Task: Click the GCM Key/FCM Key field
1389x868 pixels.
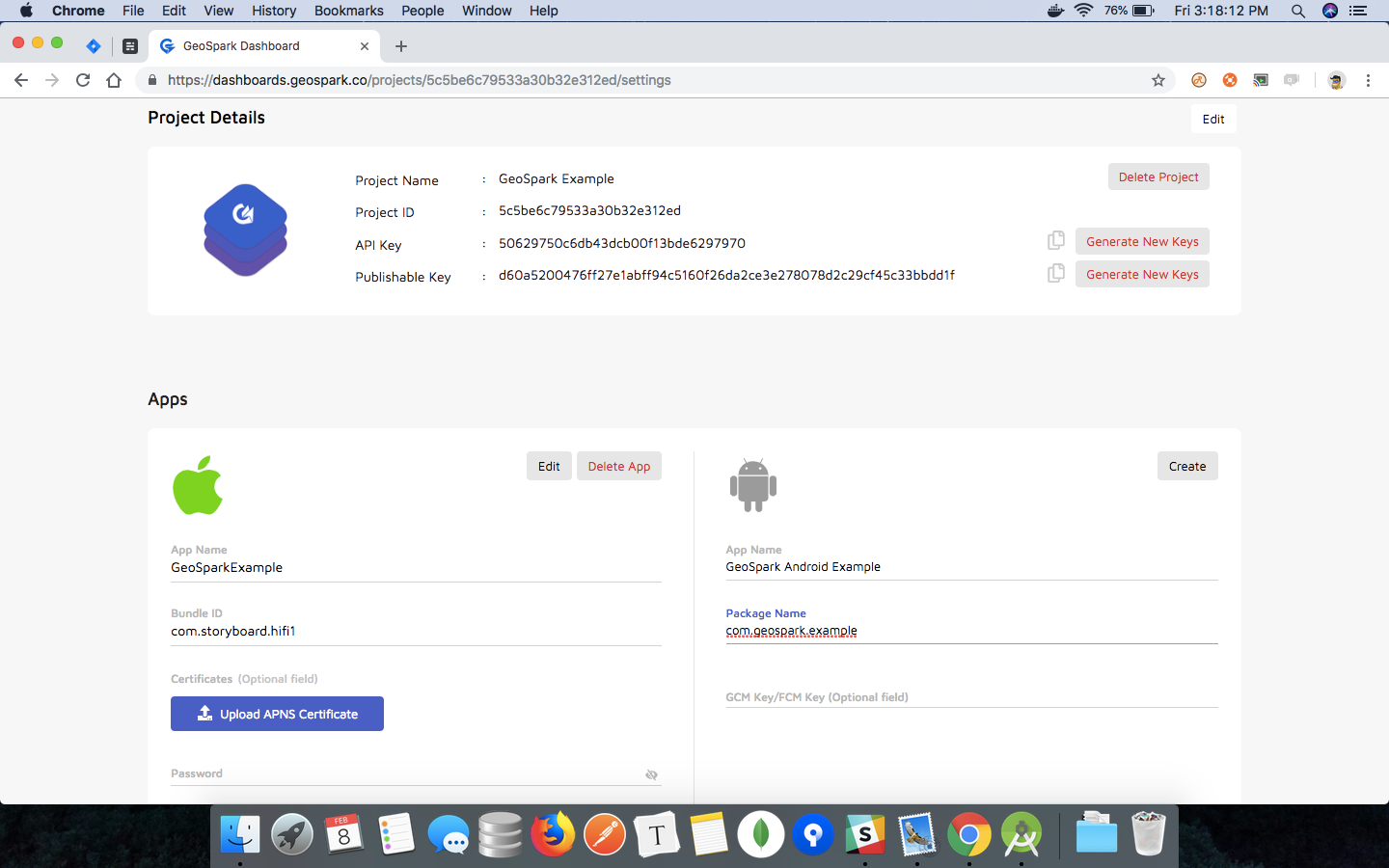Action: pyautogui.click(x=971, y=696)
